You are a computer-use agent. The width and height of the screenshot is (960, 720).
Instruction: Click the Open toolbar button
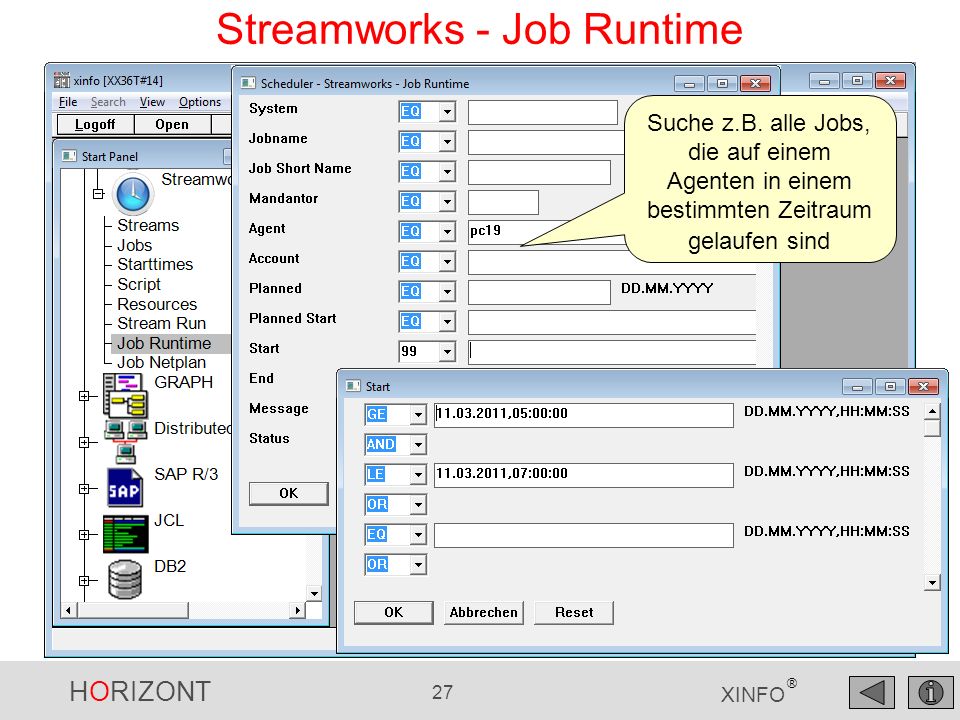click(x=172, y=124)
